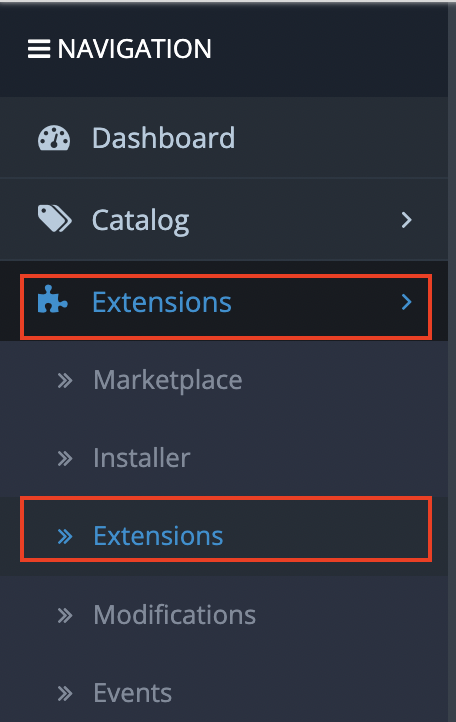The image size is (456, 722).
Task: Click the Extensions puzzle piece icon
Action: (53, 299)
